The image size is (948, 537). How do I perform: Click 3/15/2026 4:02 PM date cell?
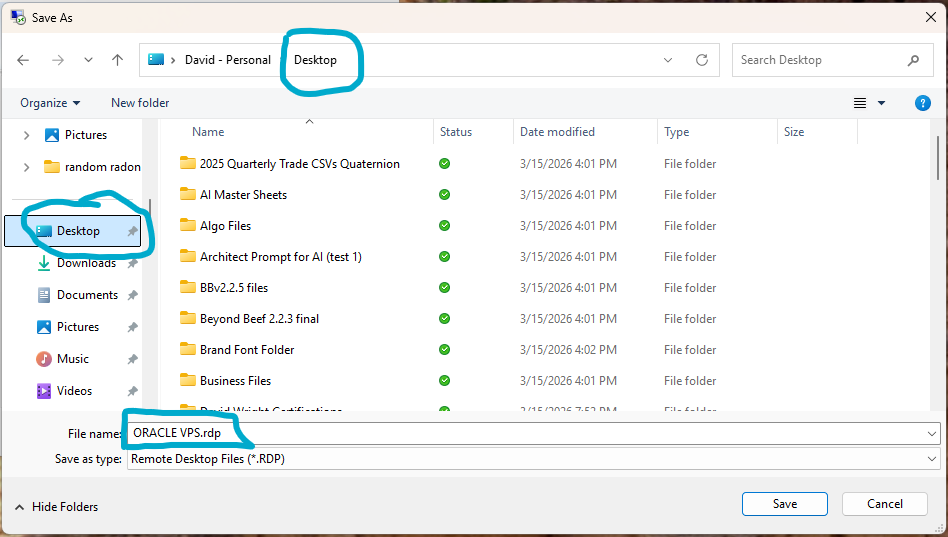pyautogui.click(x=568, y=350)
